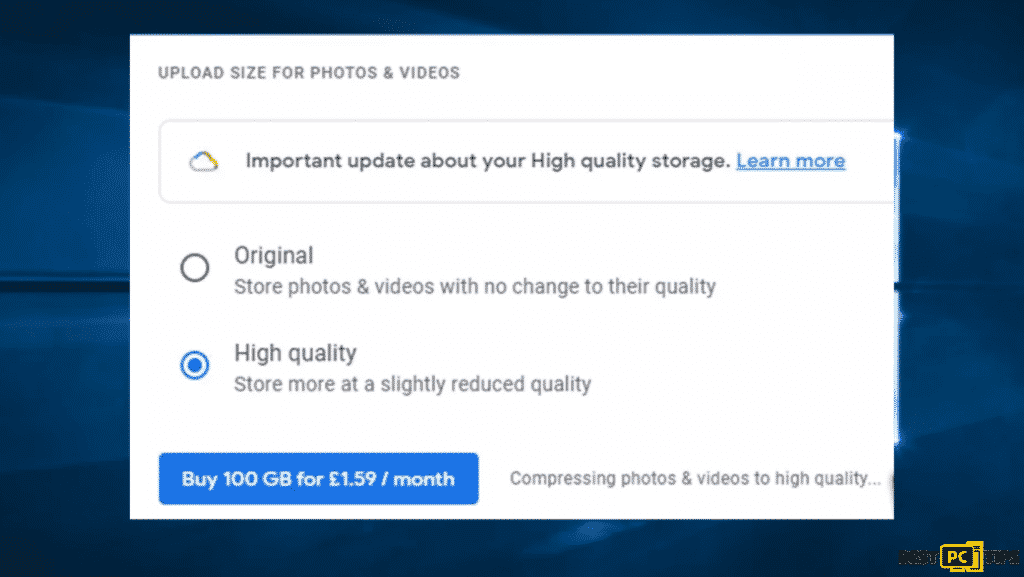
Task: Click "Store photos & videos with no change" description
Action: pos(475,287)
